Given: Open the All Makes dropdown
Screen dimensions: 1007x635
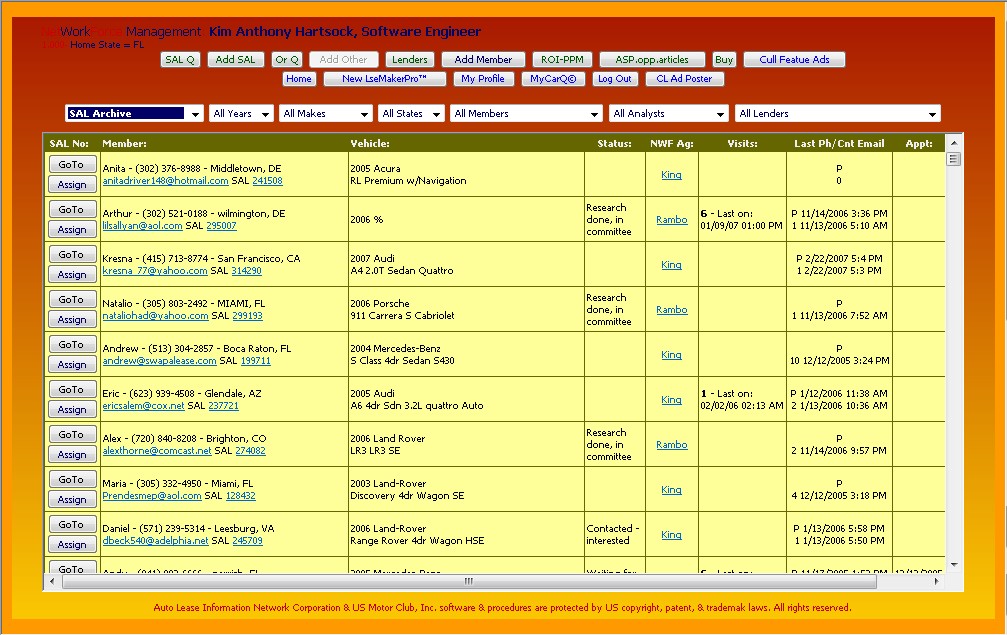Looking at the screenshot, I should (x=326, y=114).
